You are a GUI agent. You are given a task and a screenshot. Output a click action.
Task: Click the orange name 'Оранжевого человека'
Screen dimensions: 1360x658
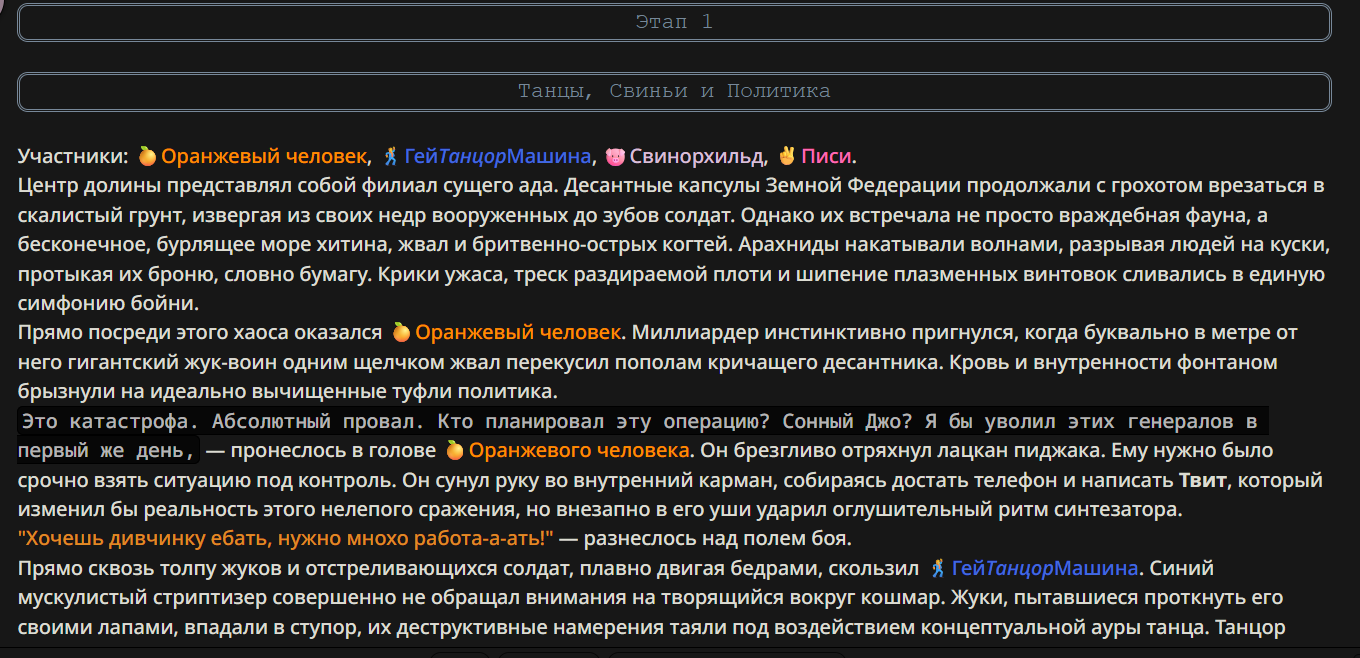pyautogui.click(x=579, y=450)
